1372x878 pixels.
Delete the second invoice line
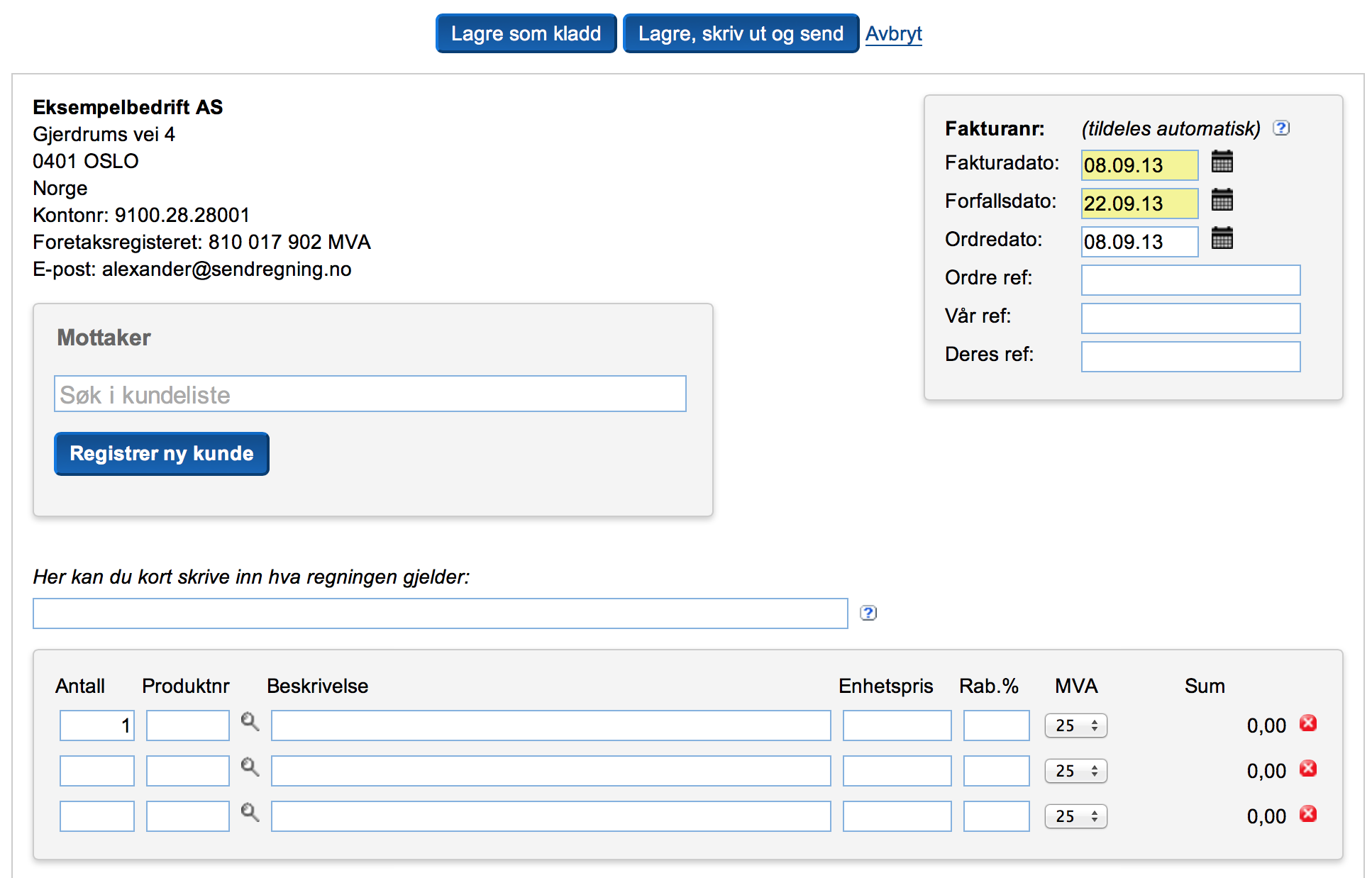click(x=1307, y=769)
